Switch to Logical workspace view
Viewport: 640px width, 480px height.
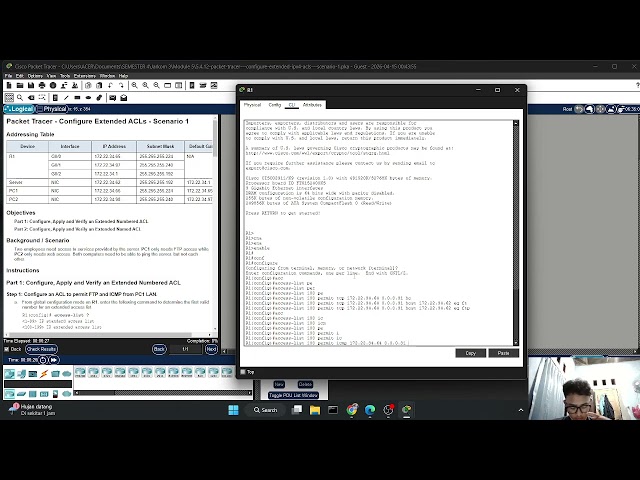pyautogui.click(x=19, y=109)
